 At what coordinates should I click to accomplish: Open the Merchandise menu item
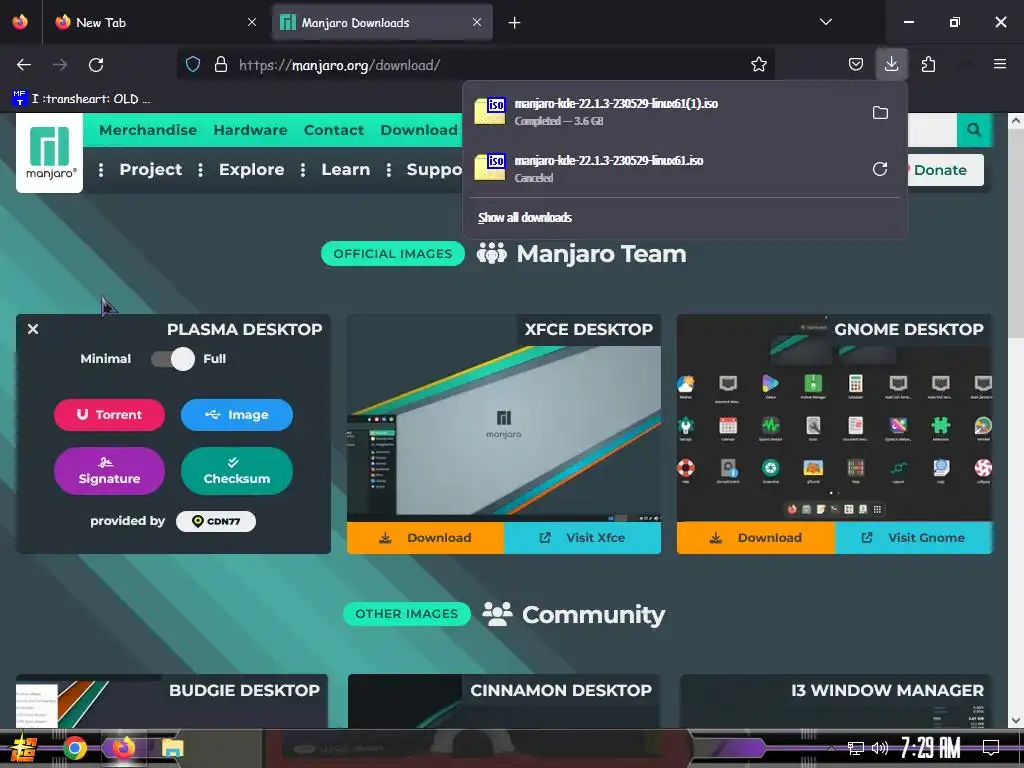click(x=148, y=130)
